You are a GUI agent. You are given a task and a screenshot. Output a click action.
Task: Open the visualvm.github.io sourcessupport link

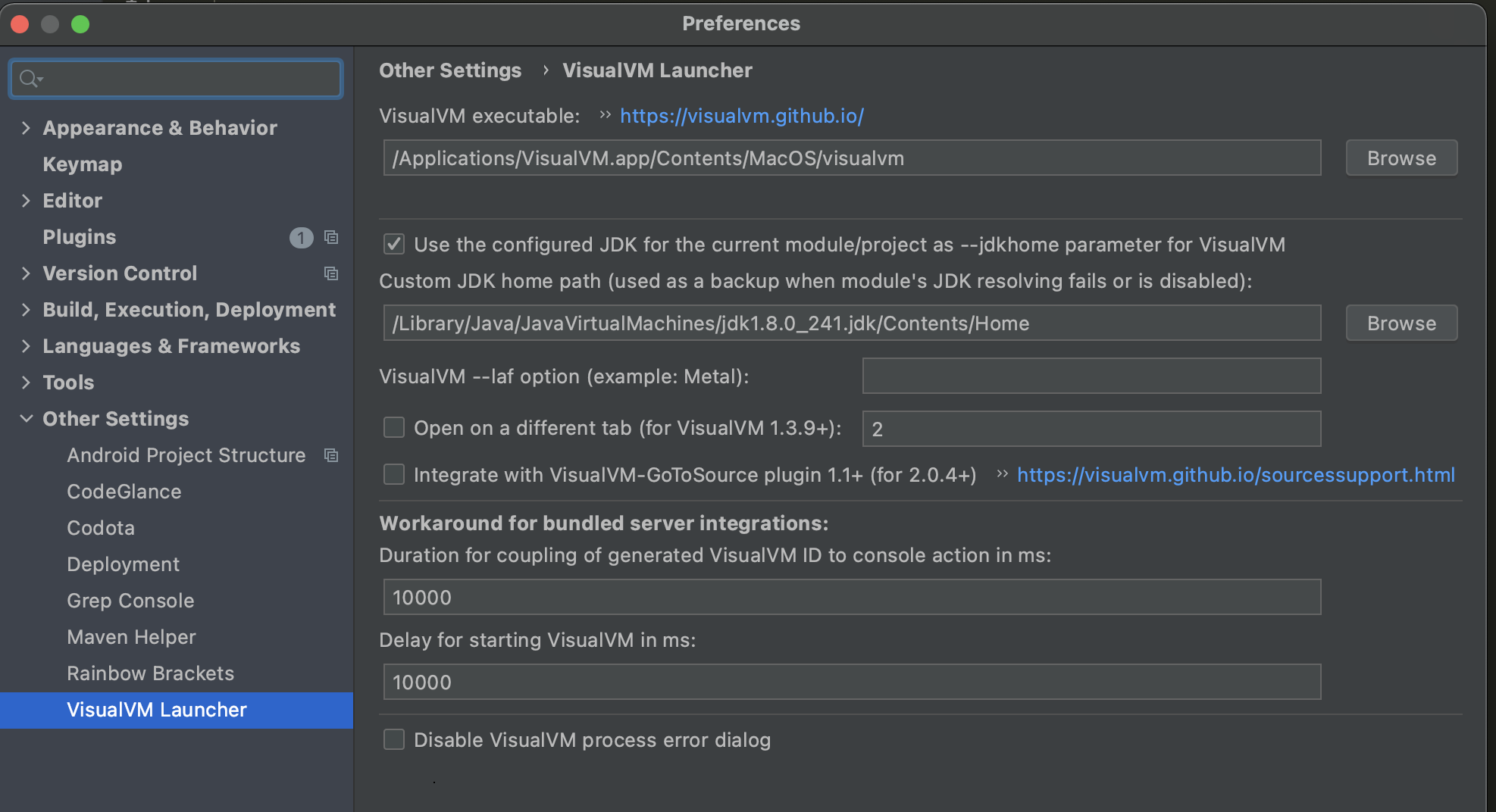[1235, 475]
